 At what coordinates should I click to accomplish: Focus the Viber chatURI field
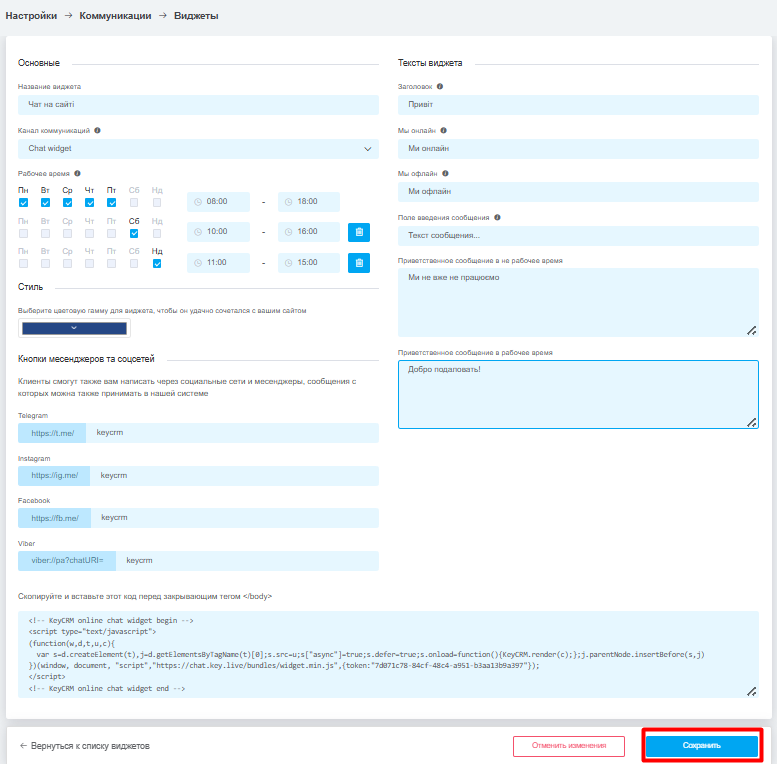click(x=247, y=561)
